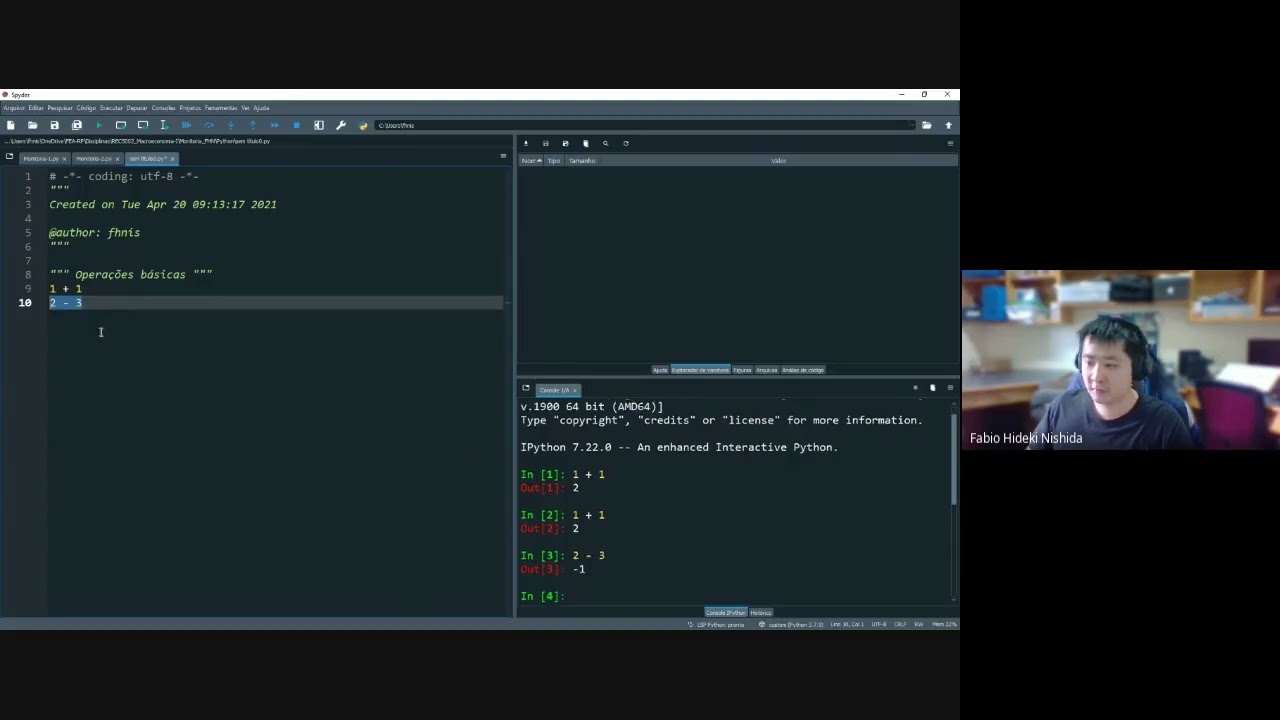Open the Executar menu
The height and width of the screenshot is (720, 1280).
click(x=111, y=108)
